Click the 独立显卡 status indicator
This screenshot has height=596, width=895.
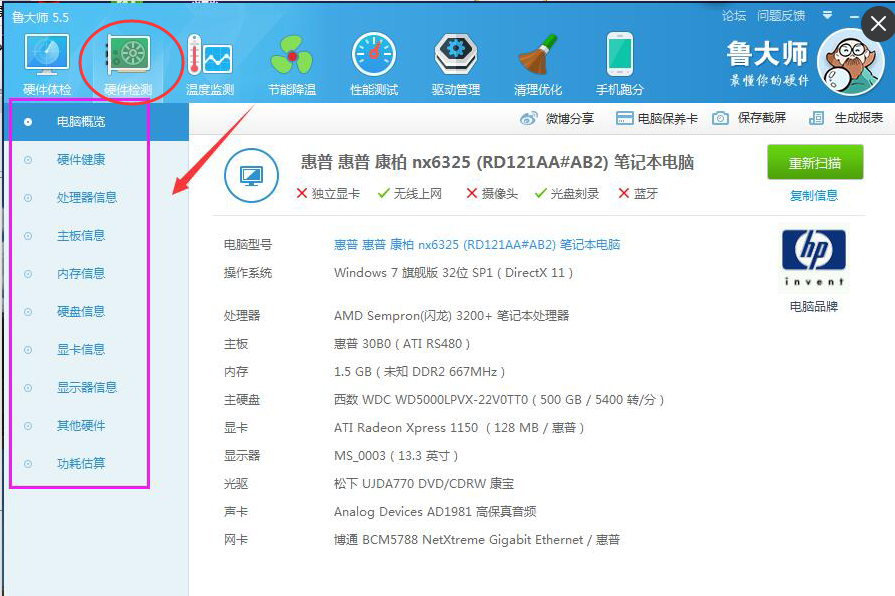click(x=328, y=194)
